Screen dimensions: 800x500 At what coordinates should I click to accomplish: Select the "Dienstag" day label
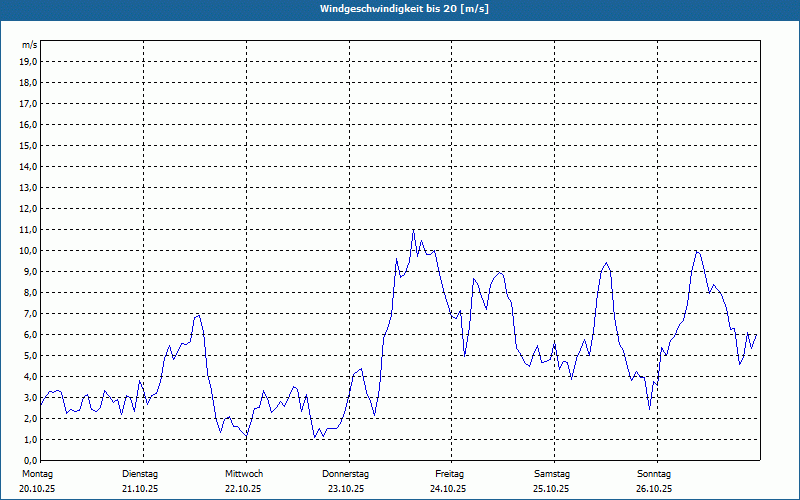[140, 473]
